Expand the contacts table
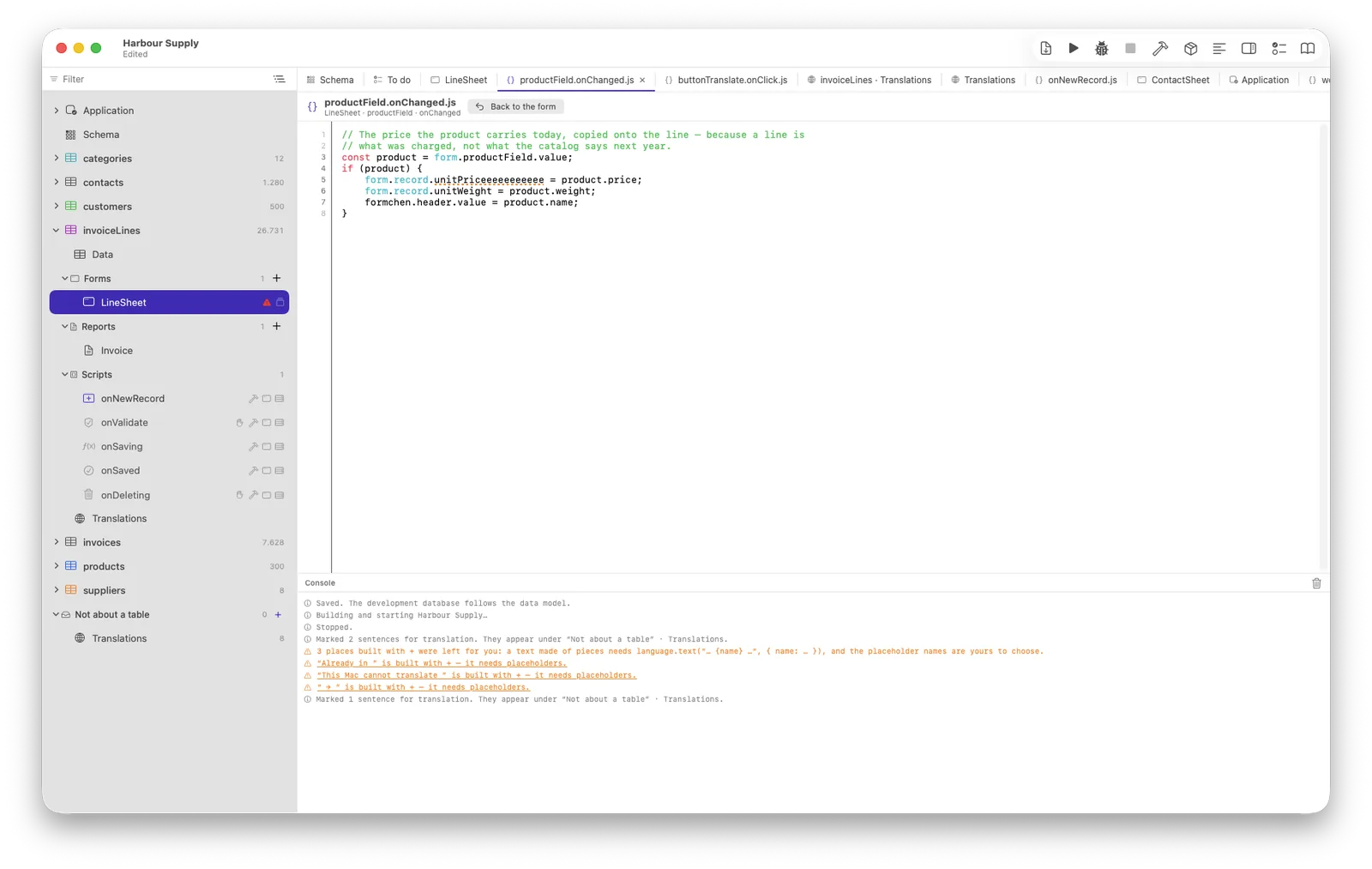The image size is (1372, 869). (57, 183)
